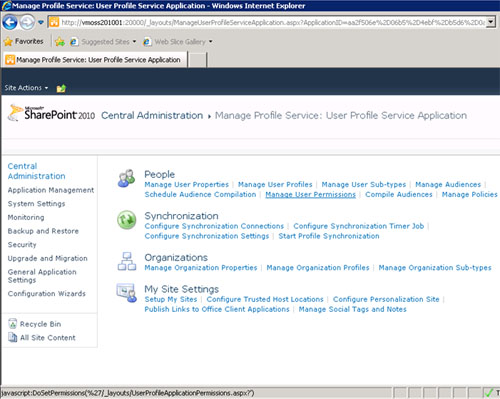
Task: Open Backup and Restore in sidebar
Action: 43,231
